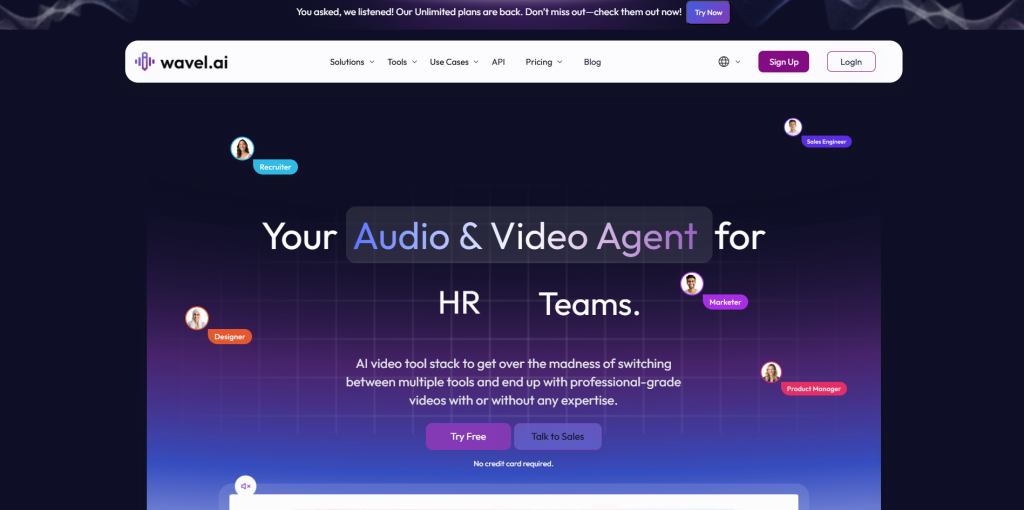This screenshot has height=510, width=1024.
Task: Go to the API page
Action: click(498, 62)
